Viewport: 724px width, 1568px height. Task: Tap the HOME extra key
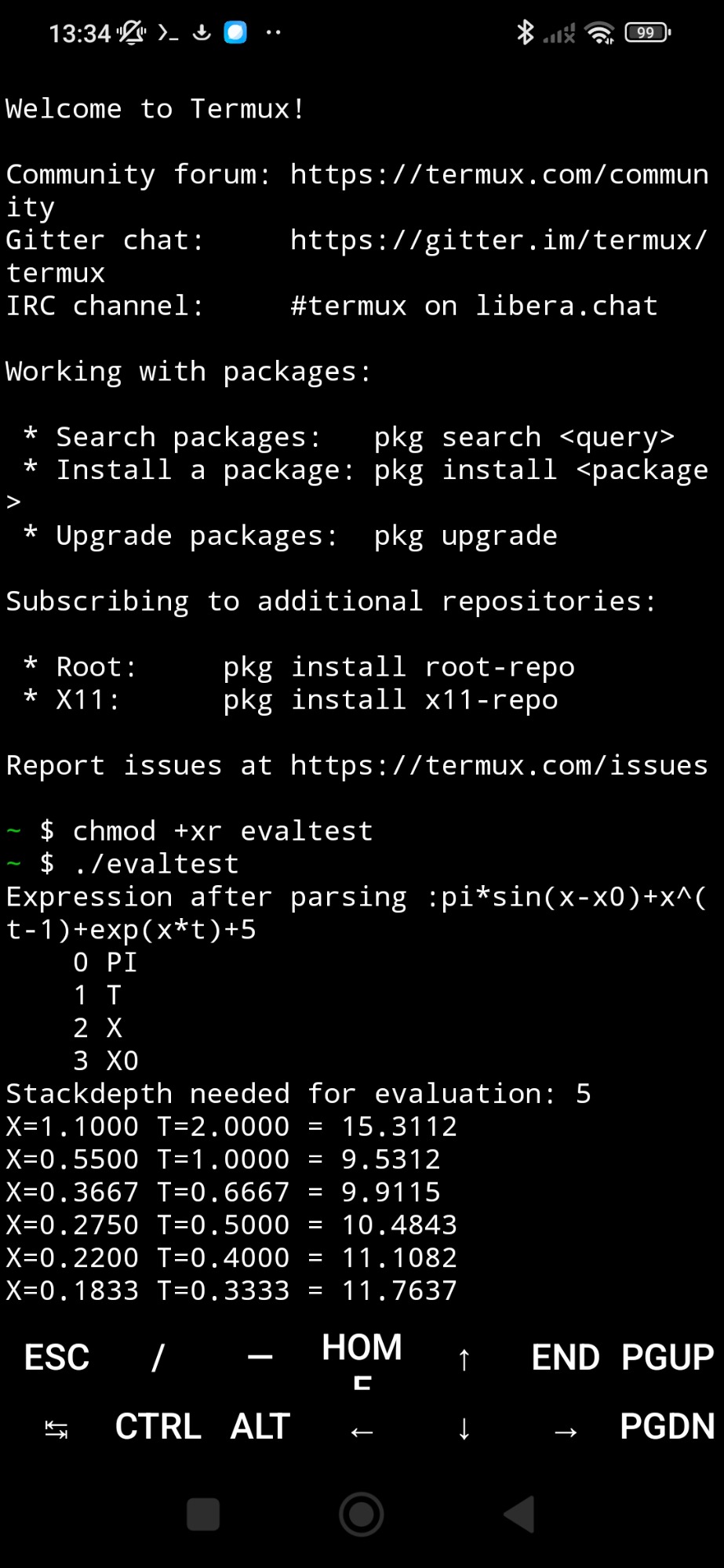(362, 1357)
